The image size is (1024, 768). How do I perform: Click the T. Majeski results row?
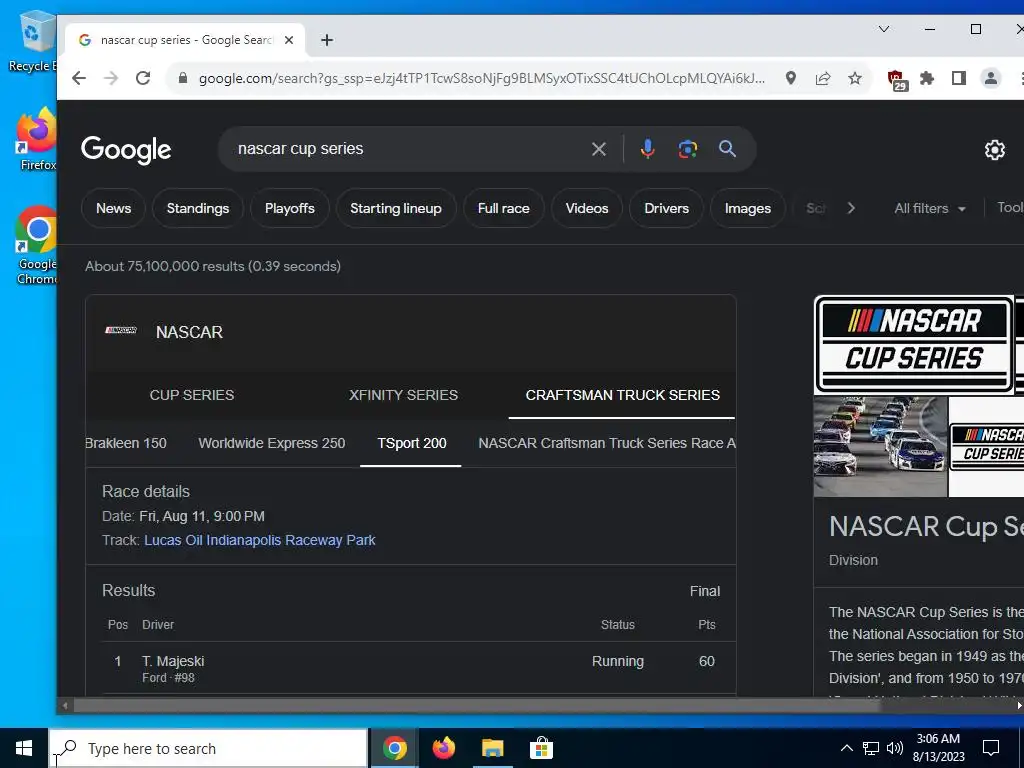[411, 668]
